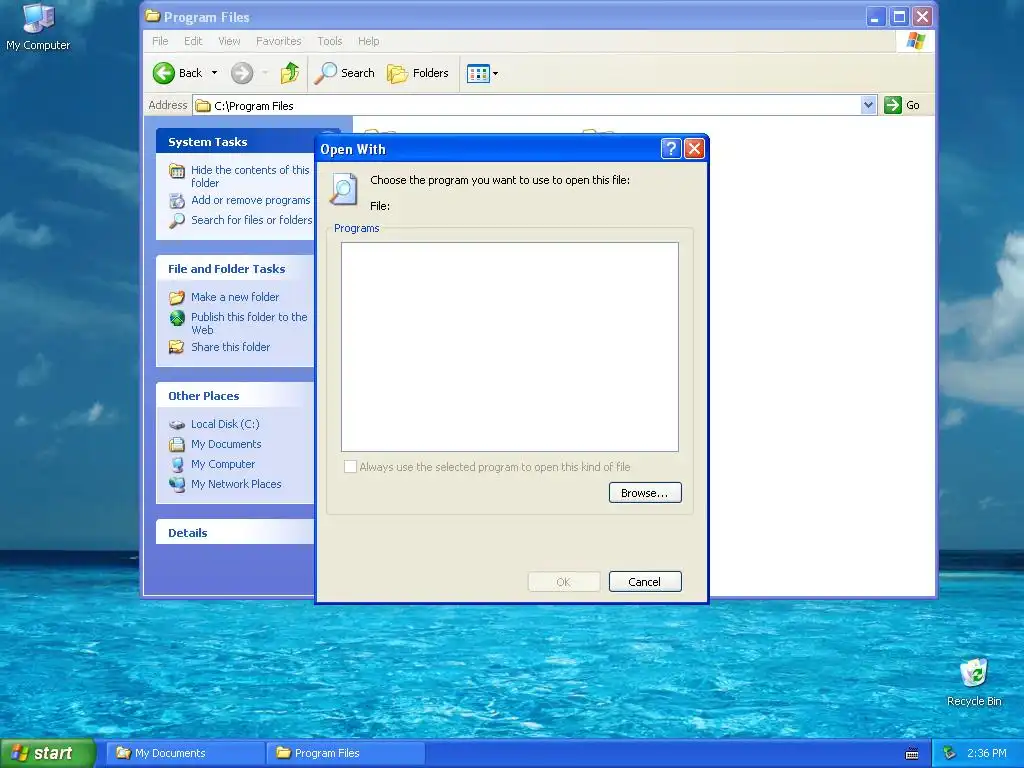Screen dimensions: 1024x768
Task: Click the My Computer icon in Other Places
Action: pos(176,464)
